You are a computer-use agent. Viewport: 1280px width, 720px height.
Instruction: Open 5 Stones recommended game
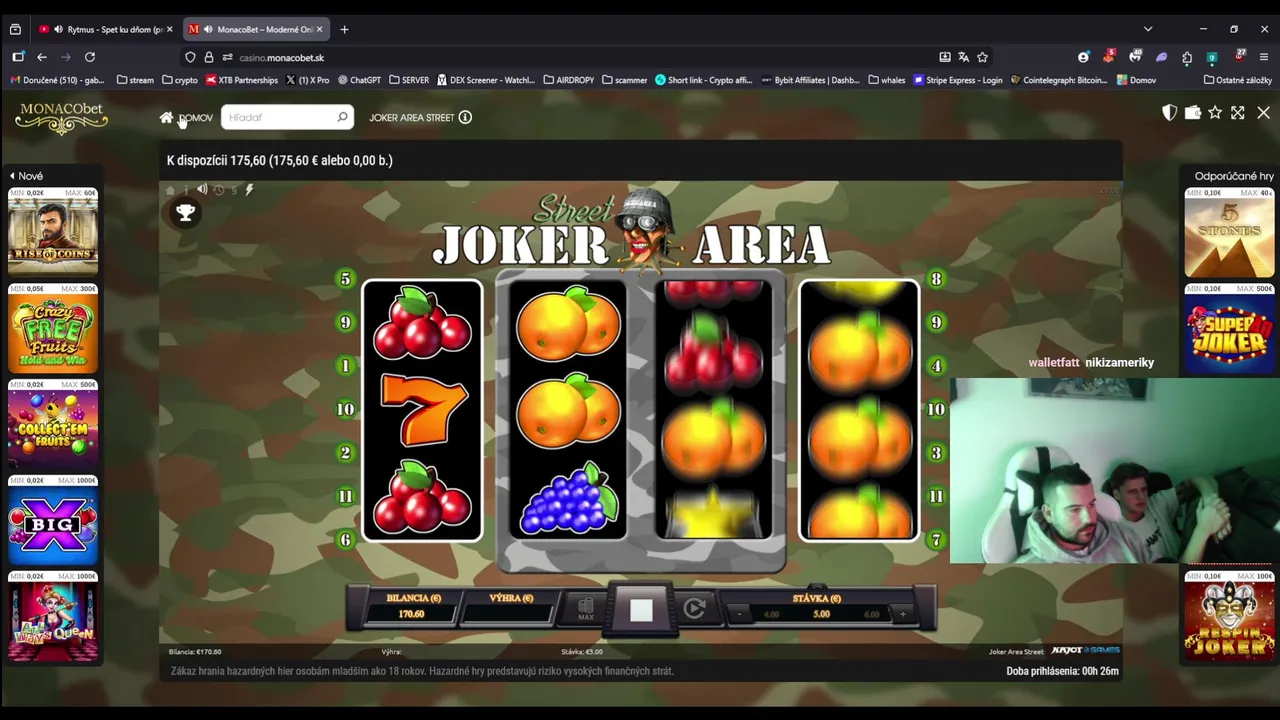point(1229,233)
